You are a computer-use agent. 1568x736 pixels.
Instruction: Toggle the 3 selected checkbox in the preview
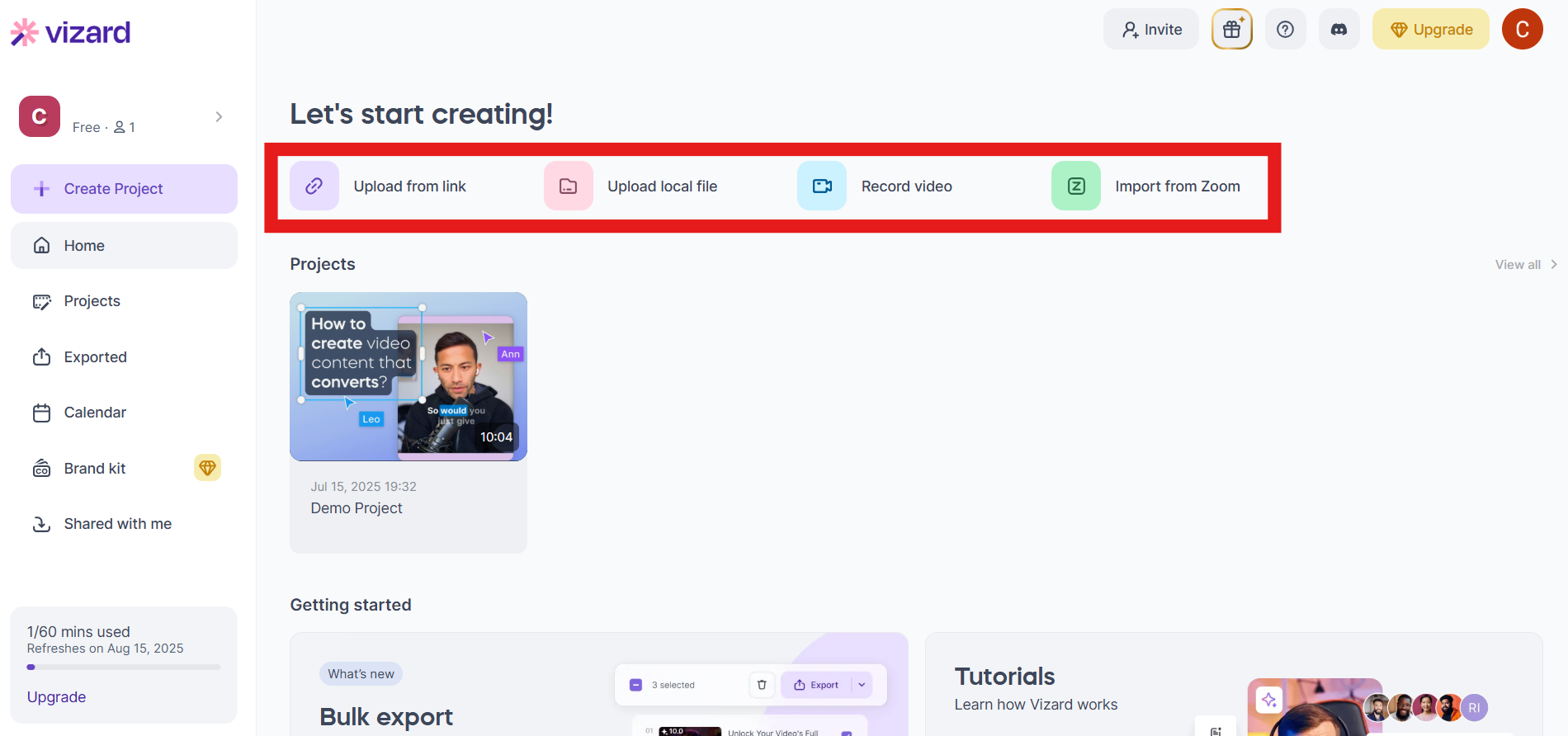click(x=636, y=685)
